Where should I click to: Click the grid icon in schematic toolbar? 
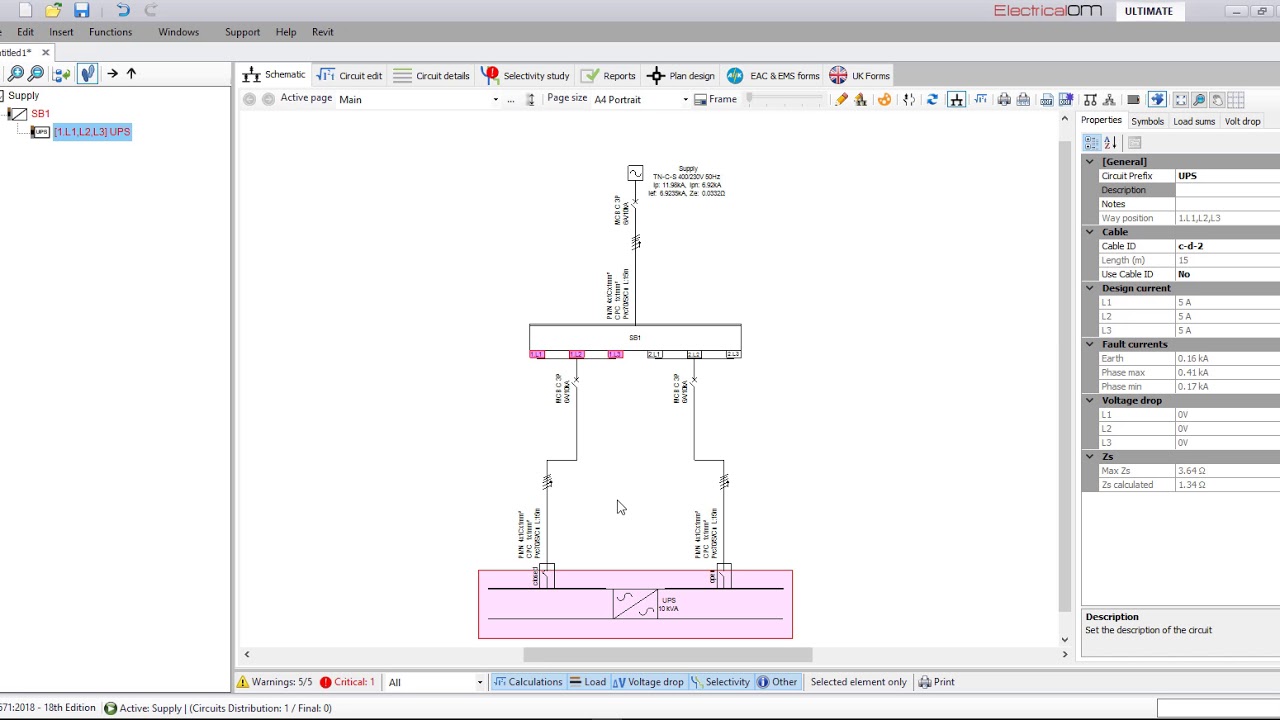coord(1236,99)
